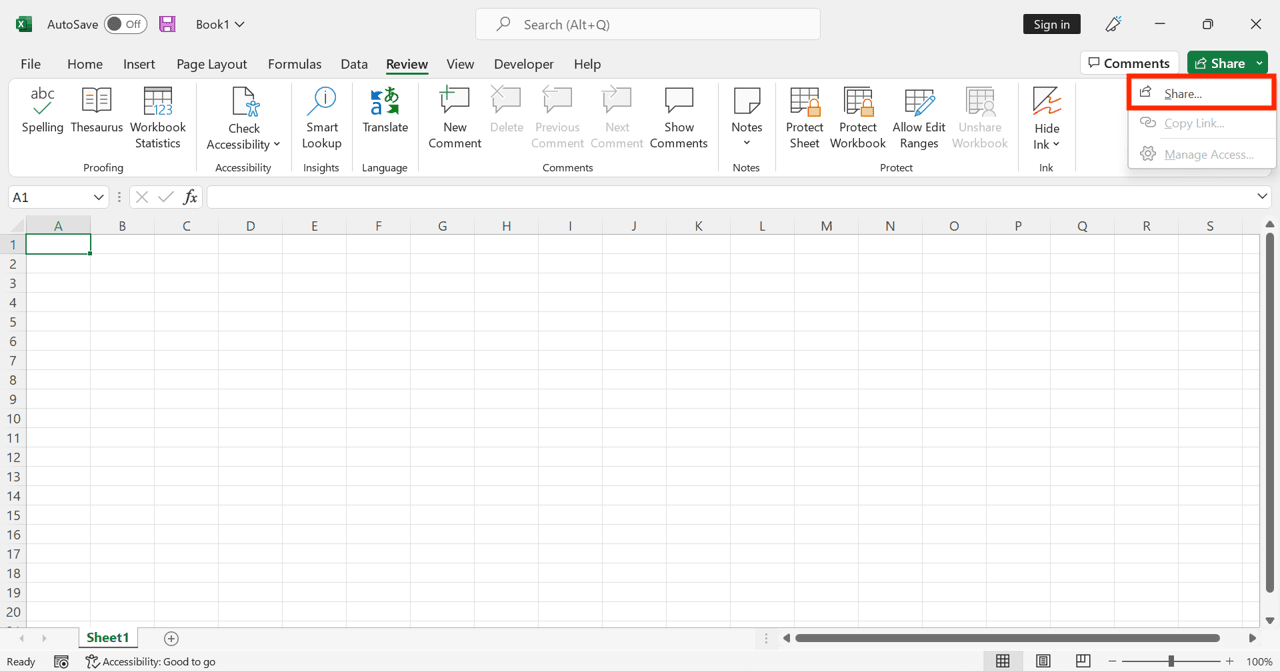Switch to the Insert tab
1280x671 pixels.
pos(139,64)
